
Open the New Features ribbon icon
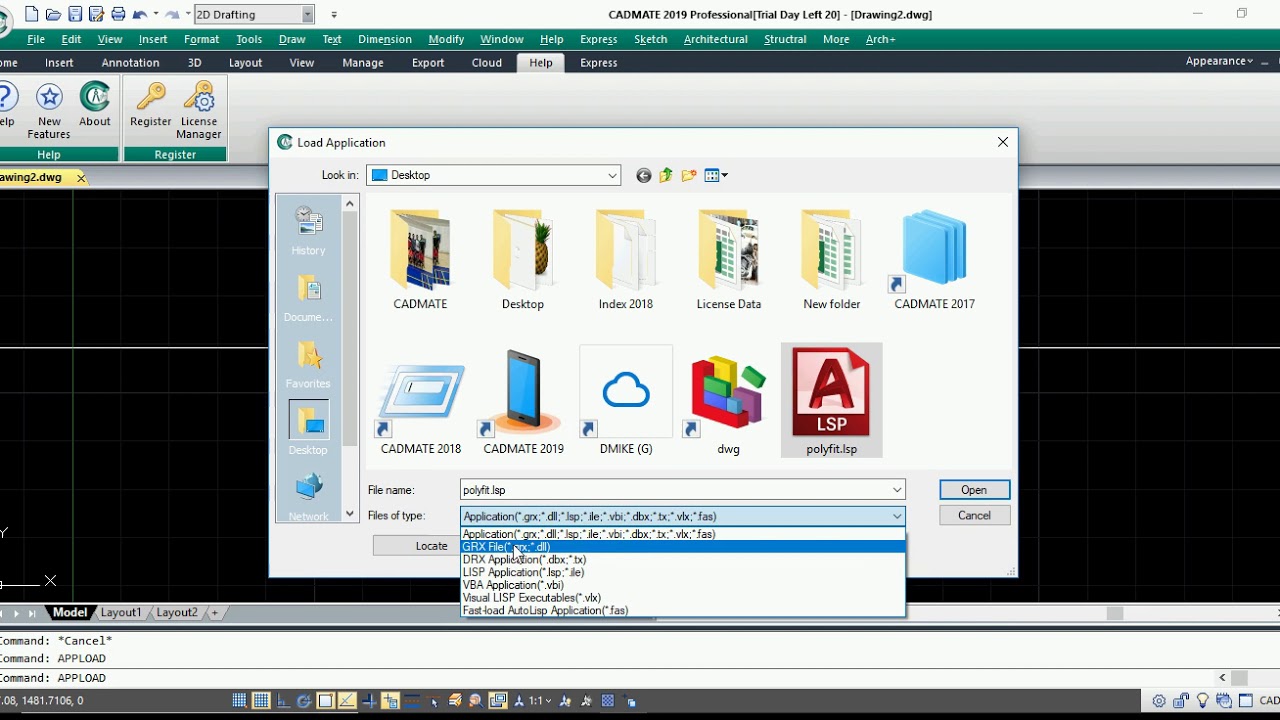pyautogui.click(x=49, y=111)
